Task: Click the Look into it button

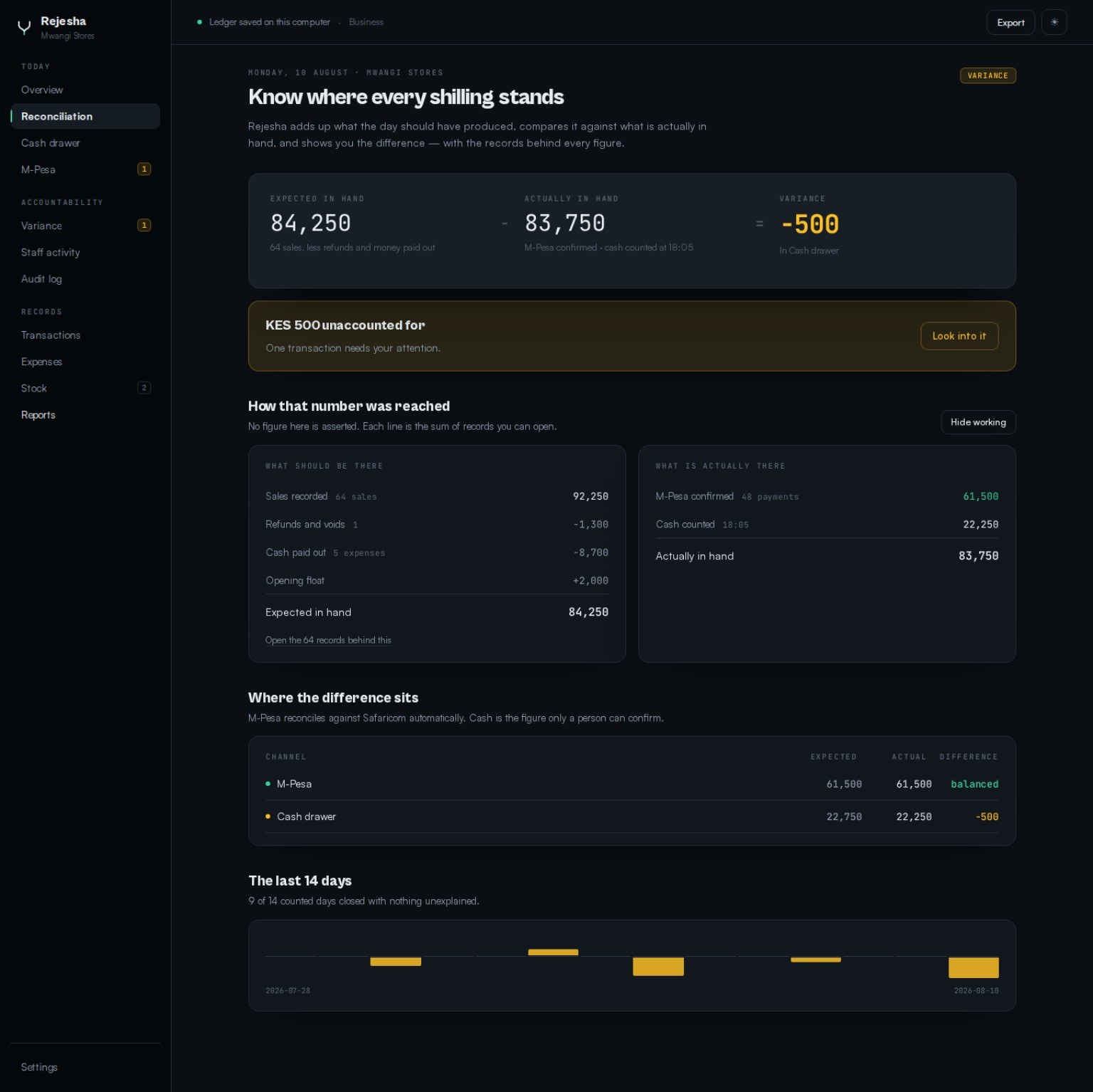Action: [959, 336]
